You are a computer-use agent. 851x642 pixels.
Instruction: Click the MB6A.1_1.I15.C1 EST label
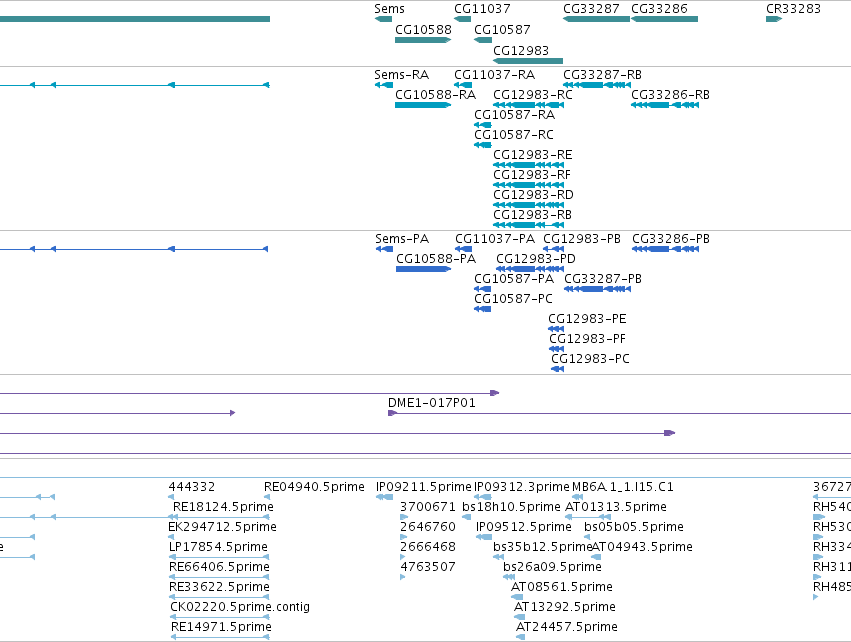click(623, 487)
